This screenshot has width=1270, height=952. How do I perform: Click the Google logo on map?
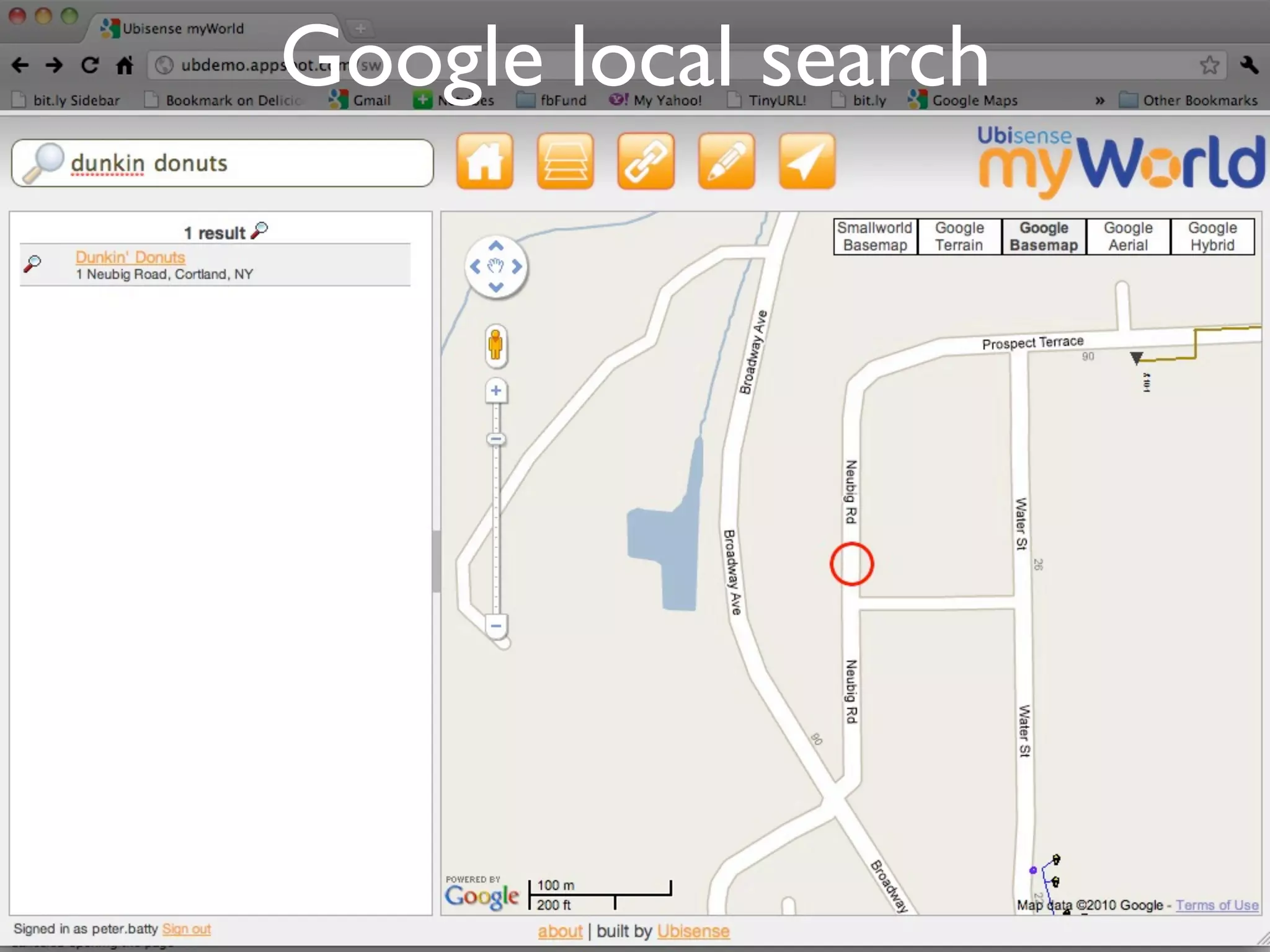click(x=482, y=896)
